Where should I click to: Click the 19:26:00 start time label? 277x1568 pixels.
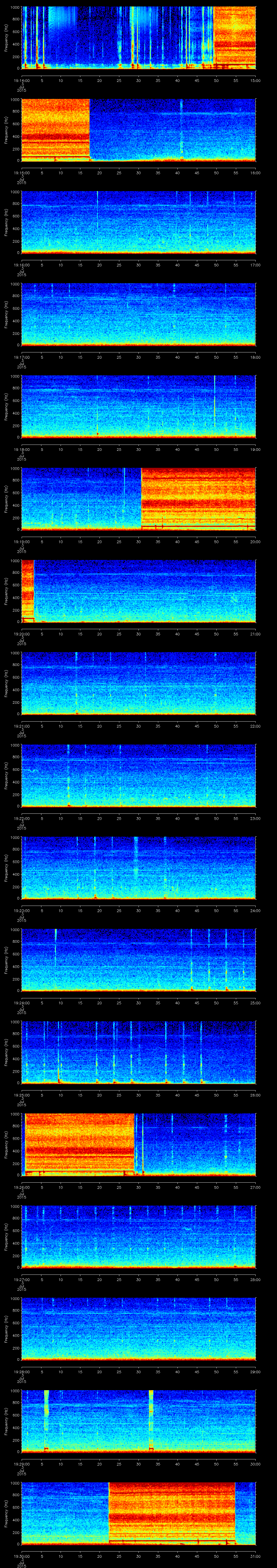(22, 1187)
